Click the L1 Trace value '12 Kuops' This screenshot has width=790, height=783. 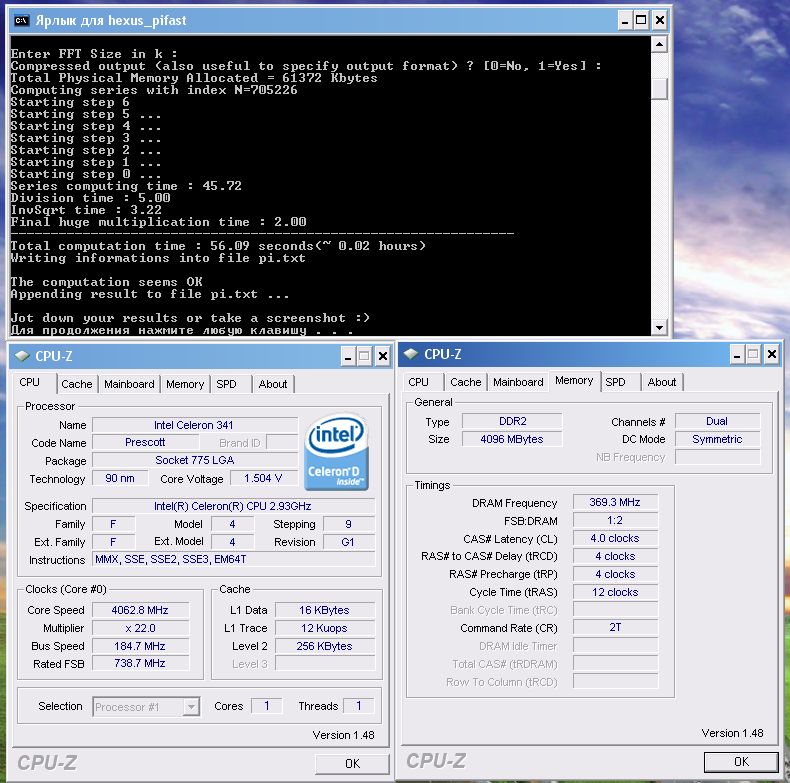coord(324,628)
